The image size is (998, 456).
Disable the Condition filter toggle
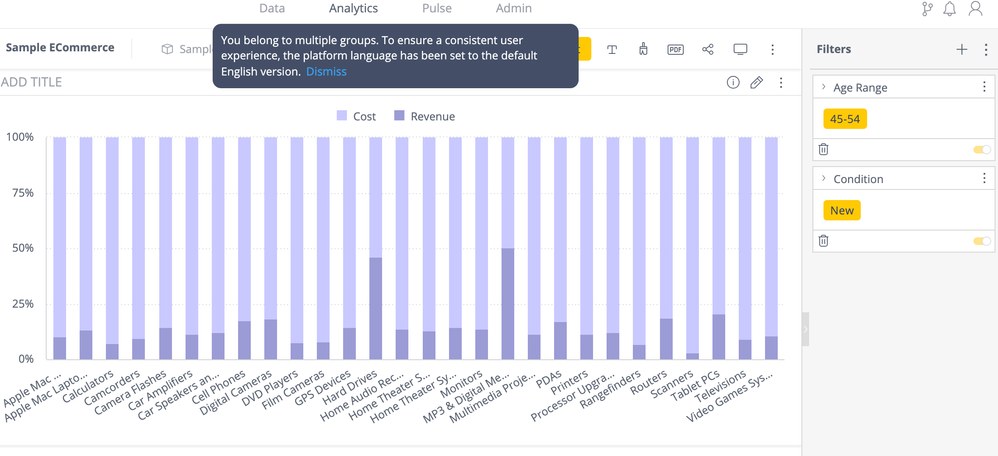(982, 240)
